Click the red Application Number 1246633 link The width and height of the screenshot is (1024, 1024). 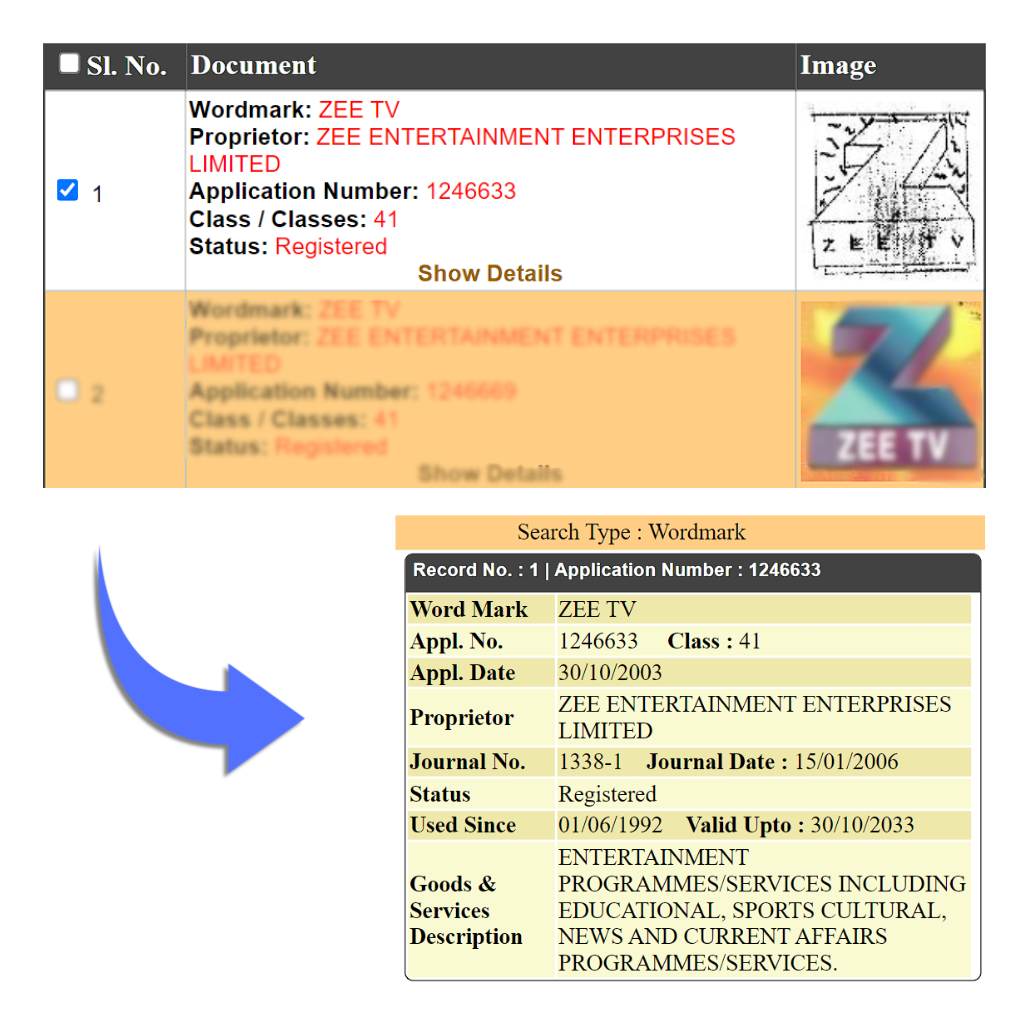pyautogui.click(x=471, y=191)
